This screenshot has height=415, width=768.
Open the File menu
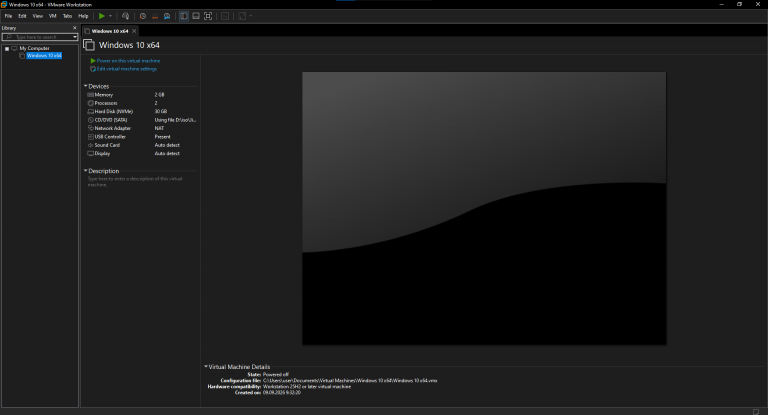(x=8, y=16)
